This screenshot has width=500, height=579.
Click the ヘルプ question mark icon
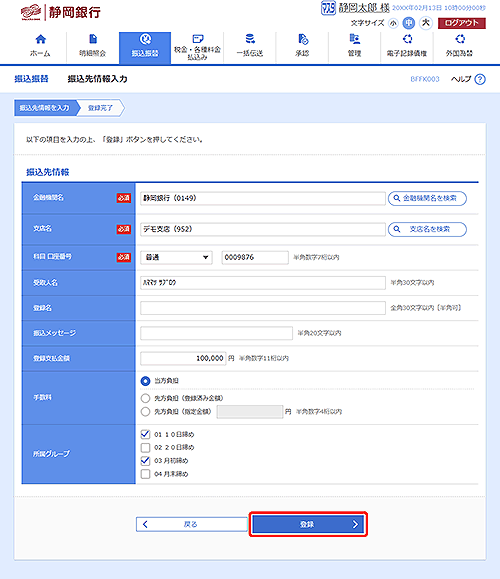(480, 79)
